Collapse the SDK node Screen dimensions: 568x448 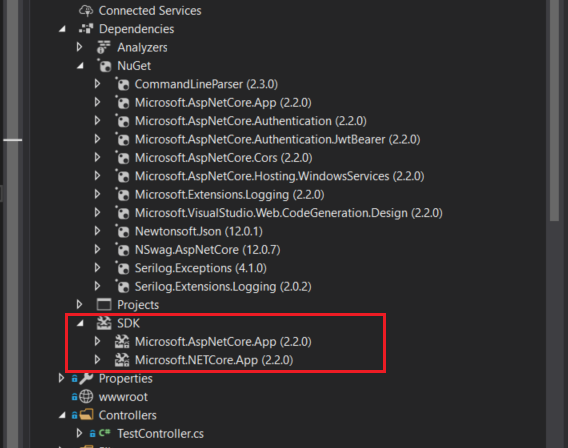(80, 323)
